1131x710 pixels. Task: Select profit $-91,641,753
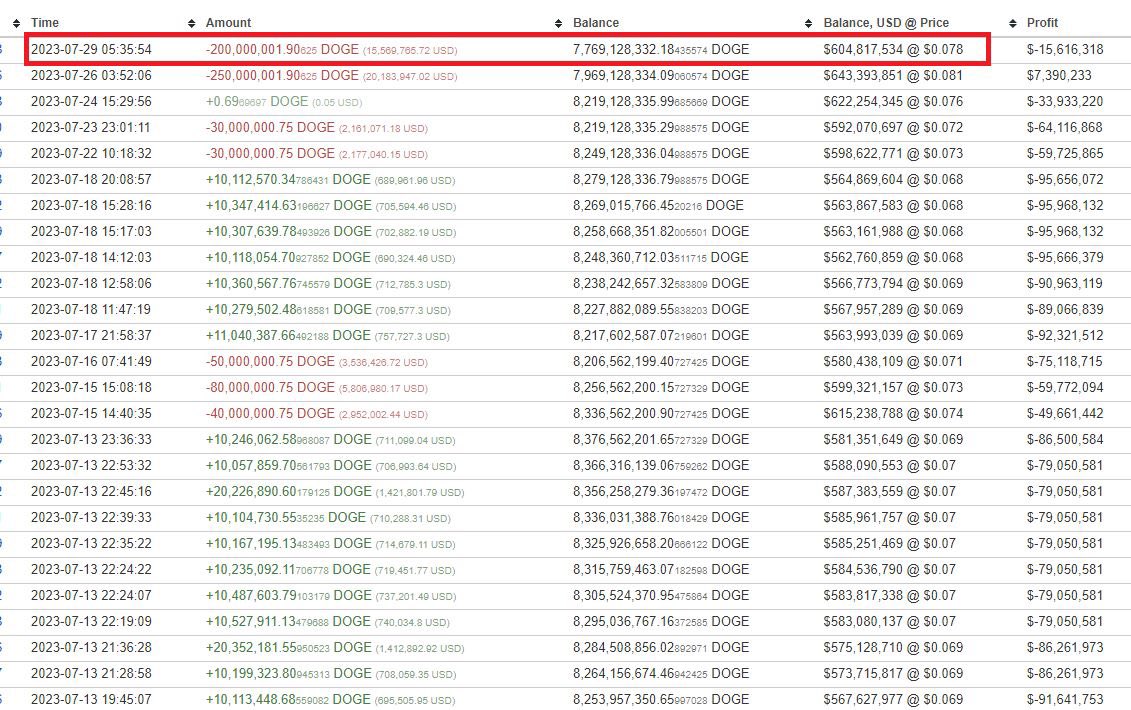tap(1065, 699)
